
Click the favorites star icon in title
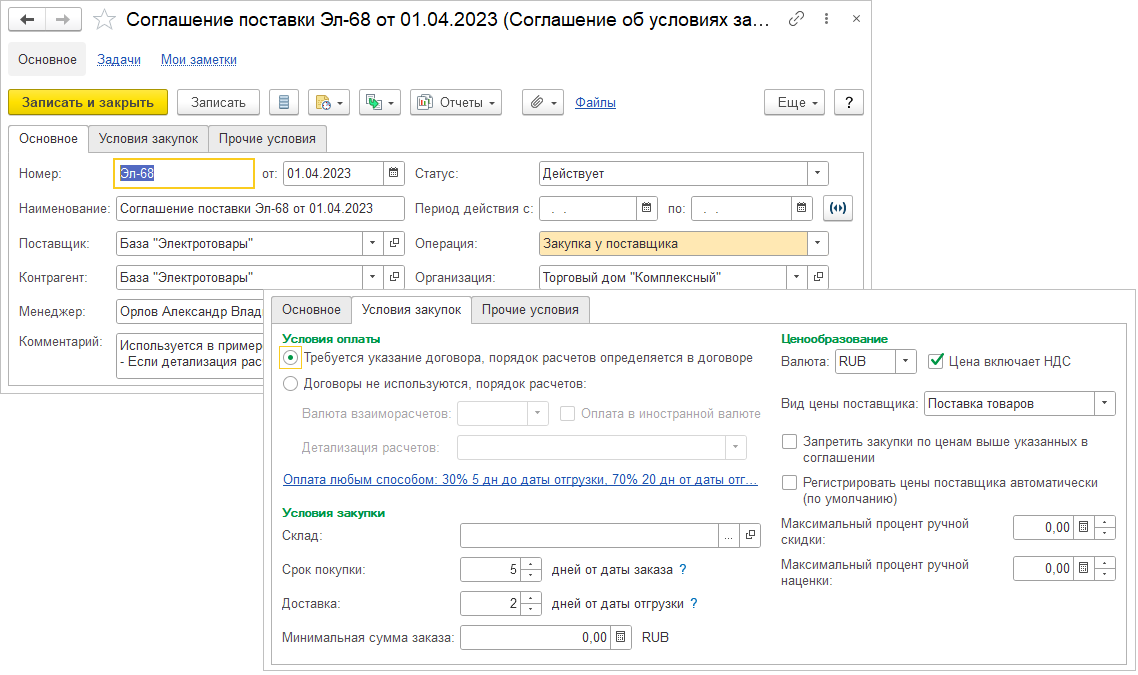[x=104, y=19]
